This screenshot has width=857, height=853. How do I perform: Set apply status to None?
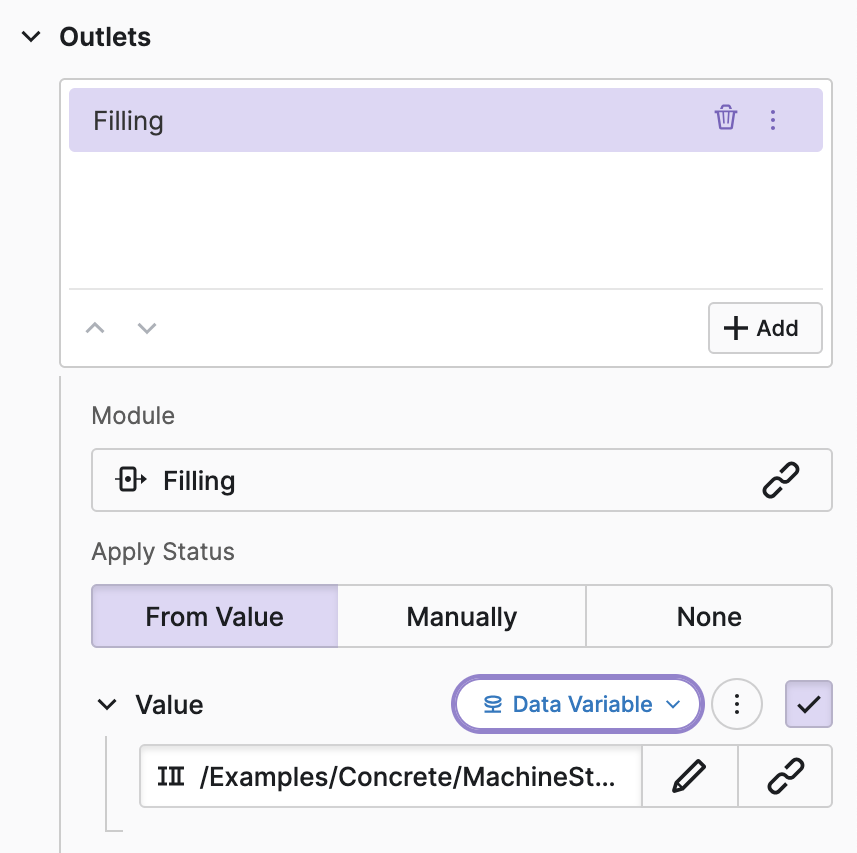[709, 616]
